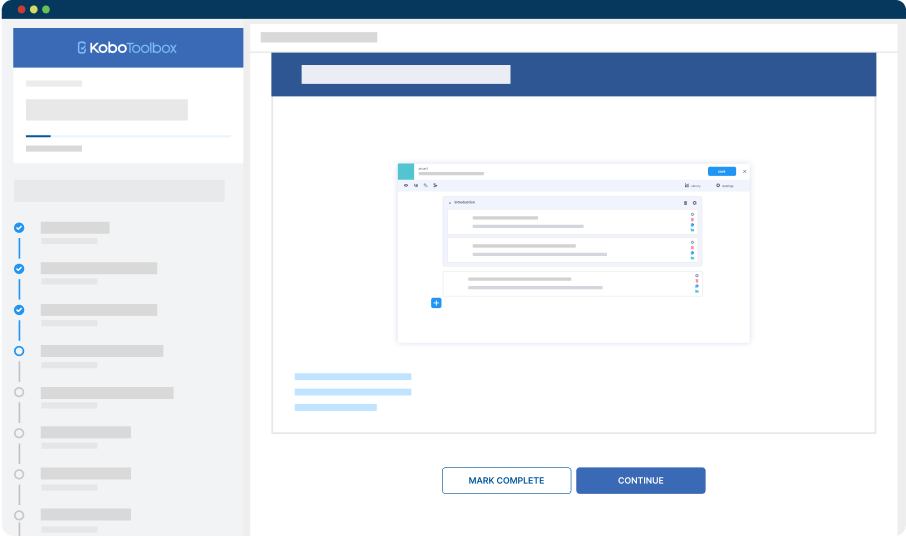This screenshot has height=538, width=906.
Task: Select the second completed step checkmark
Action: 19,269
